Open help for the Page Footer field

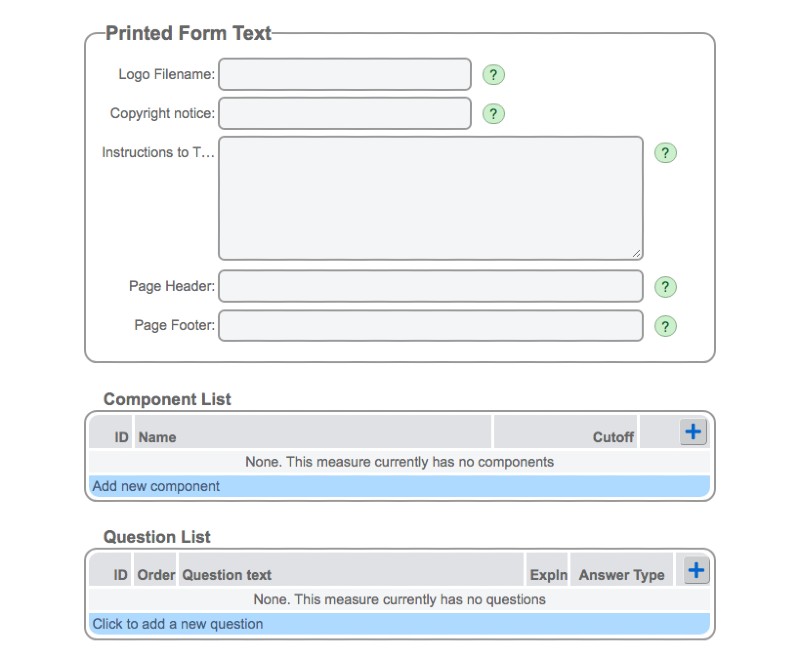(665, 325)
